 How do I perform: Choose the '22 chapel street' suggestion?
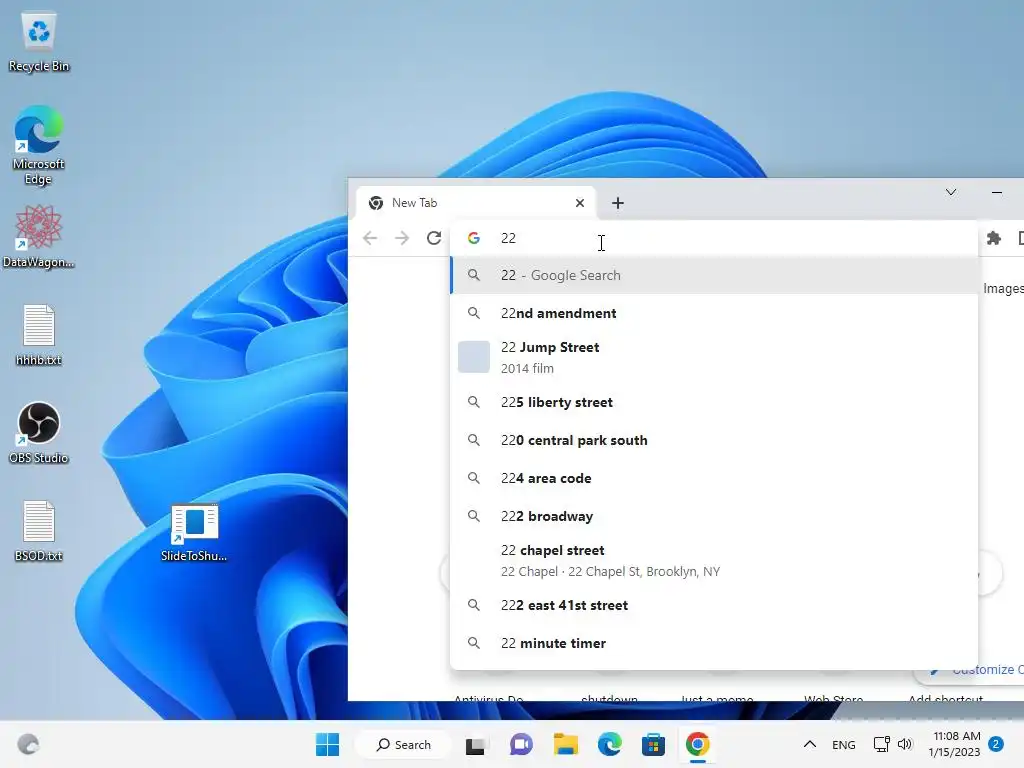click(714, 560)
